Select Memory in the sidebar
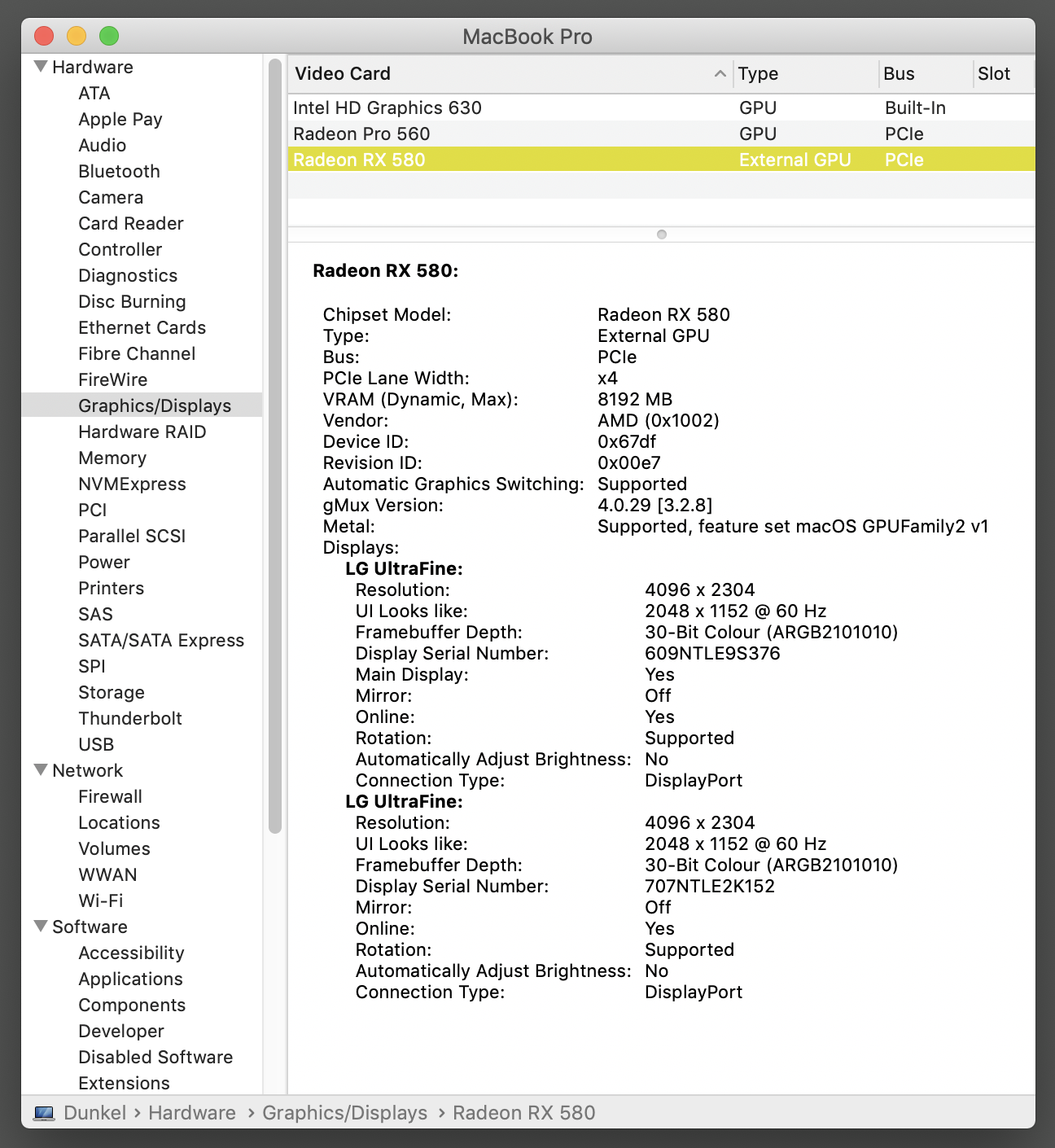The image size is (1055, 1148). (x=112, y=458)
